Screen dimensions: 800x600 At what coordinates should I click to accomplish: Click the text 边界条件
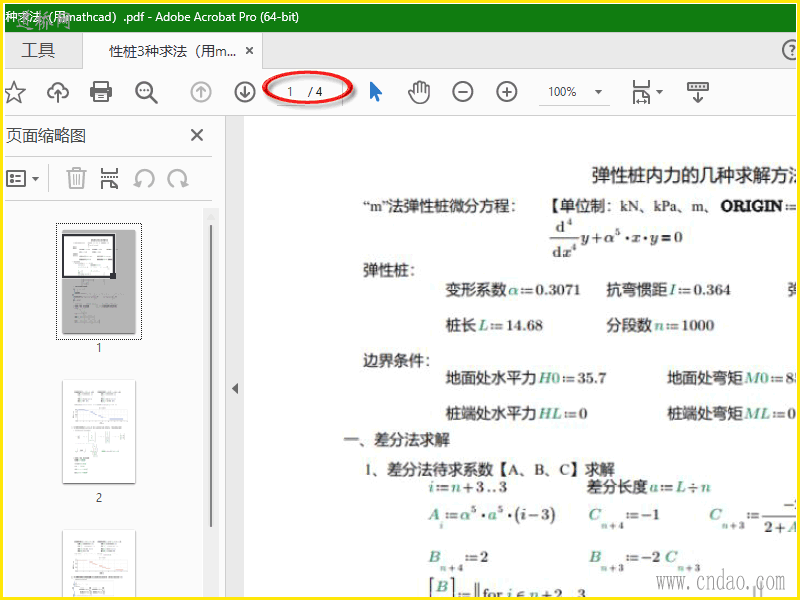[396, 361]
